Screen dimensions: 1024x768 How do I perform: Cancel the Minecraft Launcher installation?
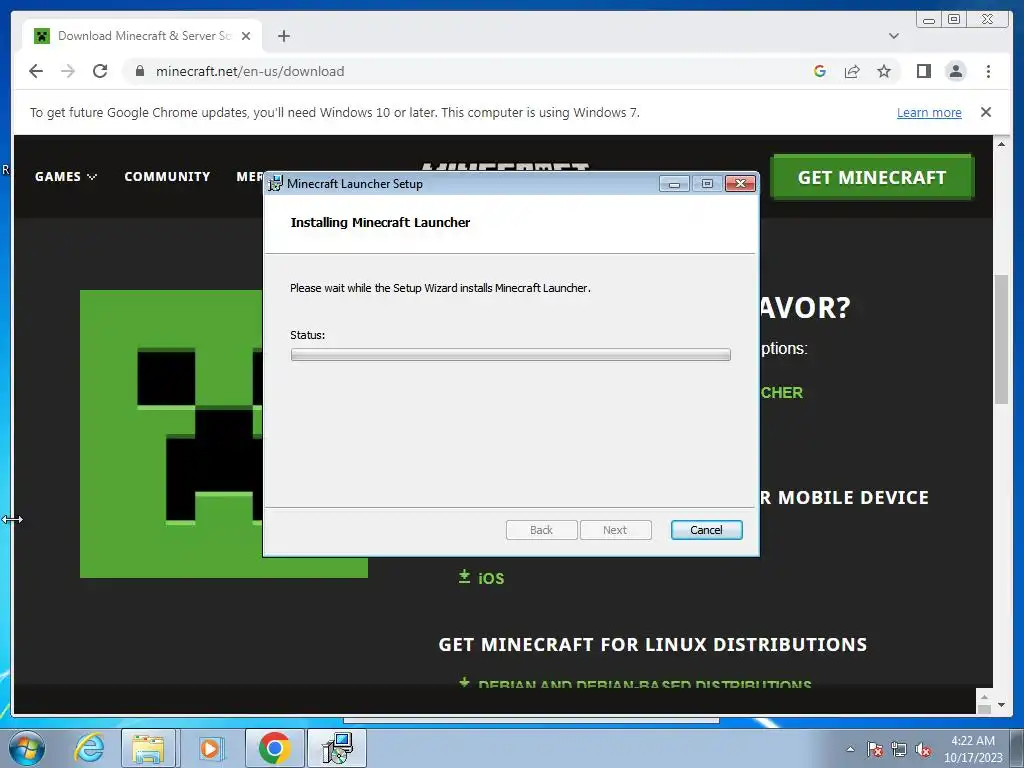tap(706, 530)
